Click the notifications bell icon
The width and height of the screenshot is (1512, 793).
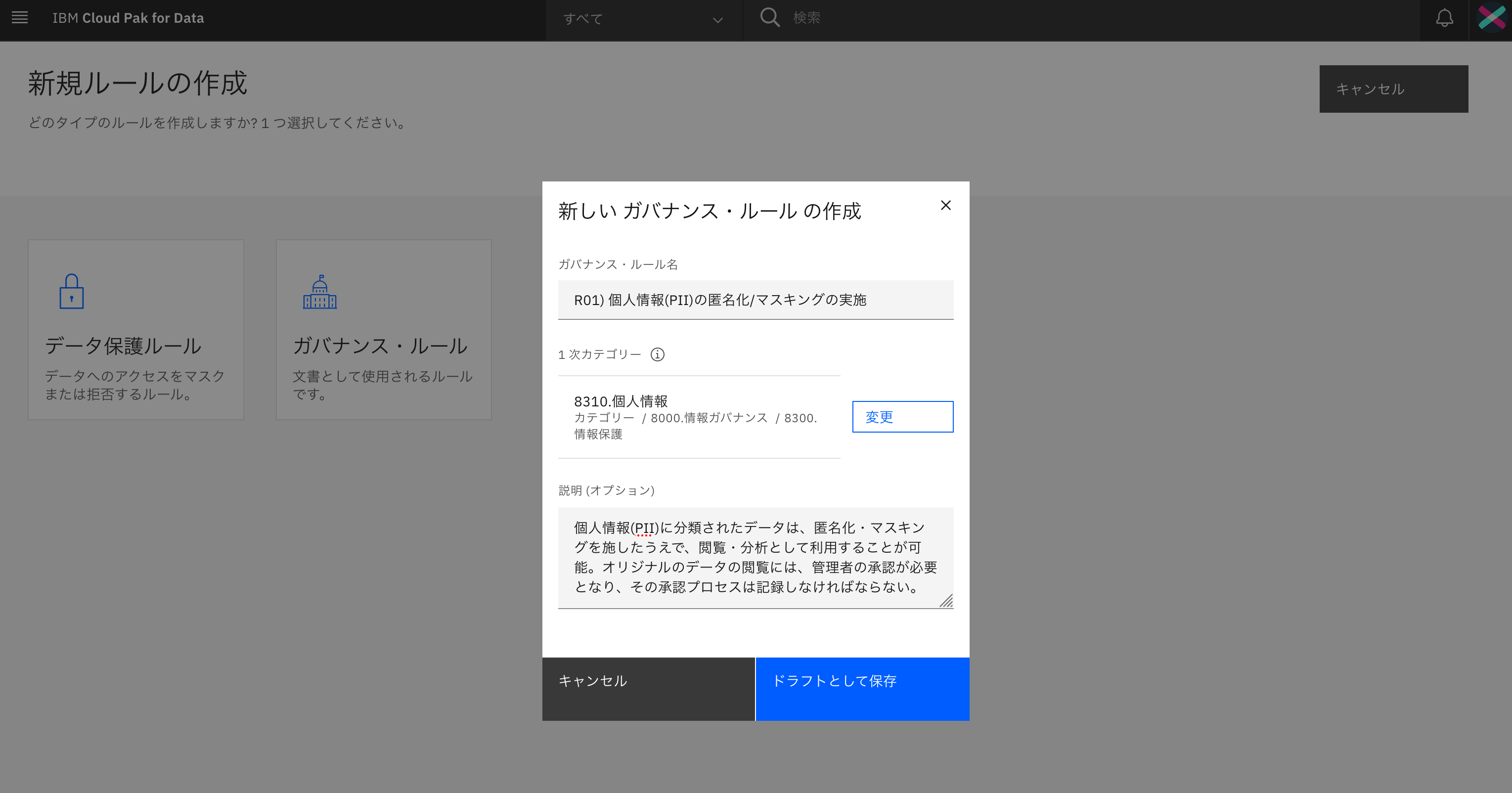1444,18
